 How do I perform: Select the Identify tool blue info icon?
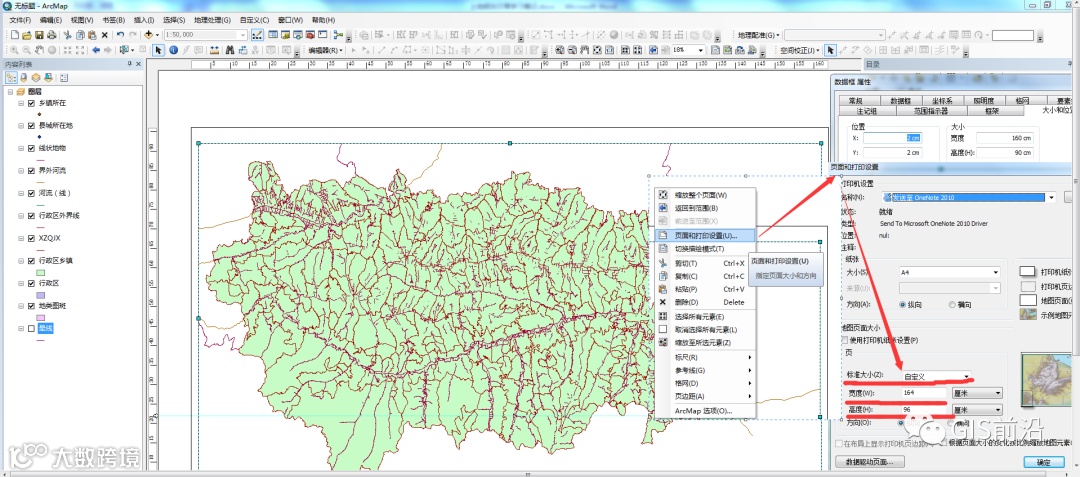174,50
